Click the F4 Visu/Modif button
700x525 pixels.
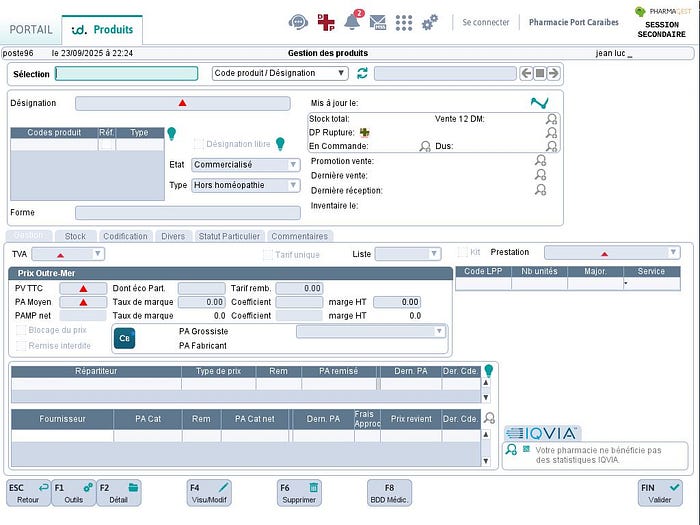tap(209, 493)
